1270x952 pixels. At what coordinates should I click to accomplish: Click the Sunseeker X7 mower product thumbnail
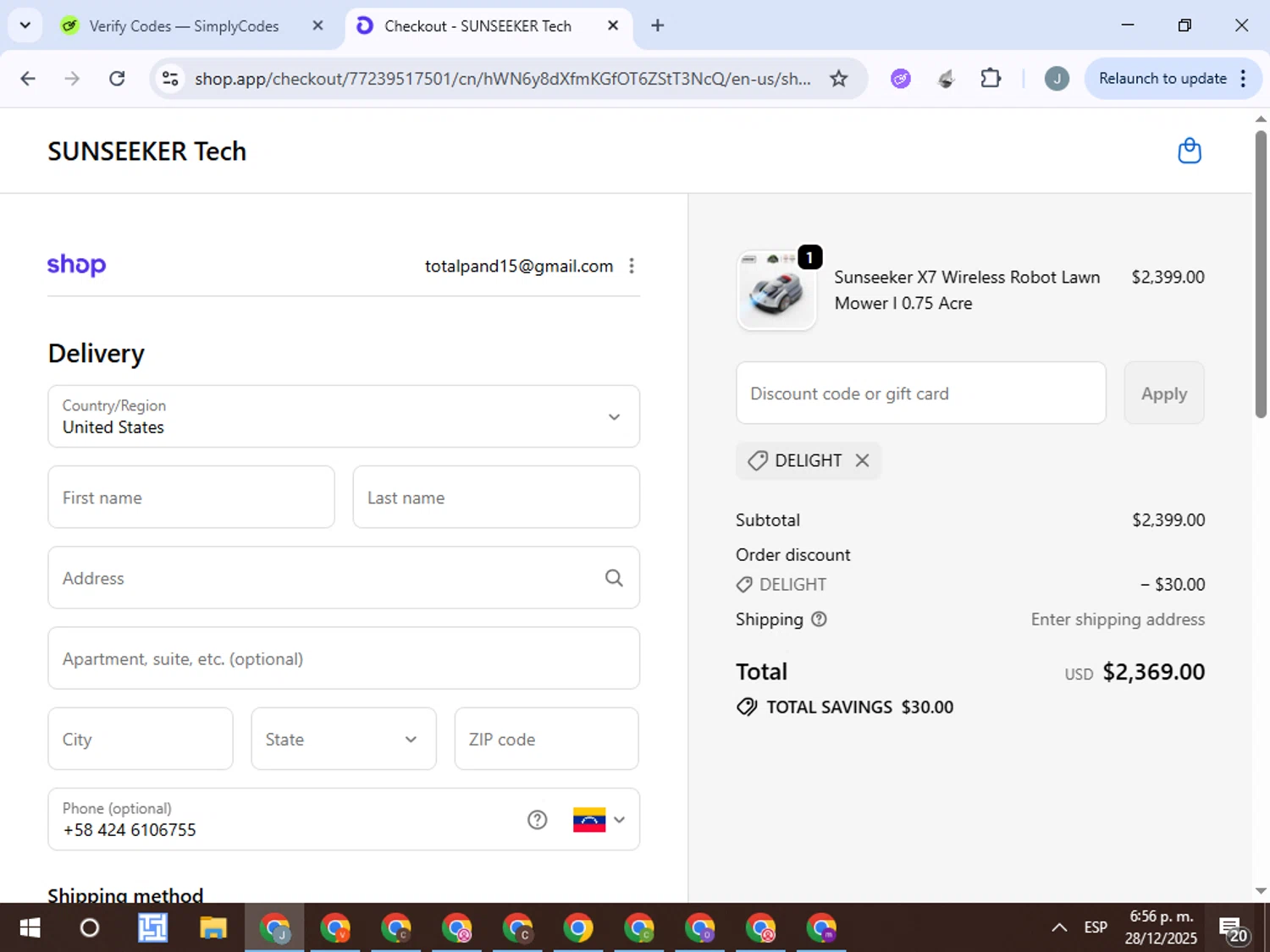tap(776, 290)
